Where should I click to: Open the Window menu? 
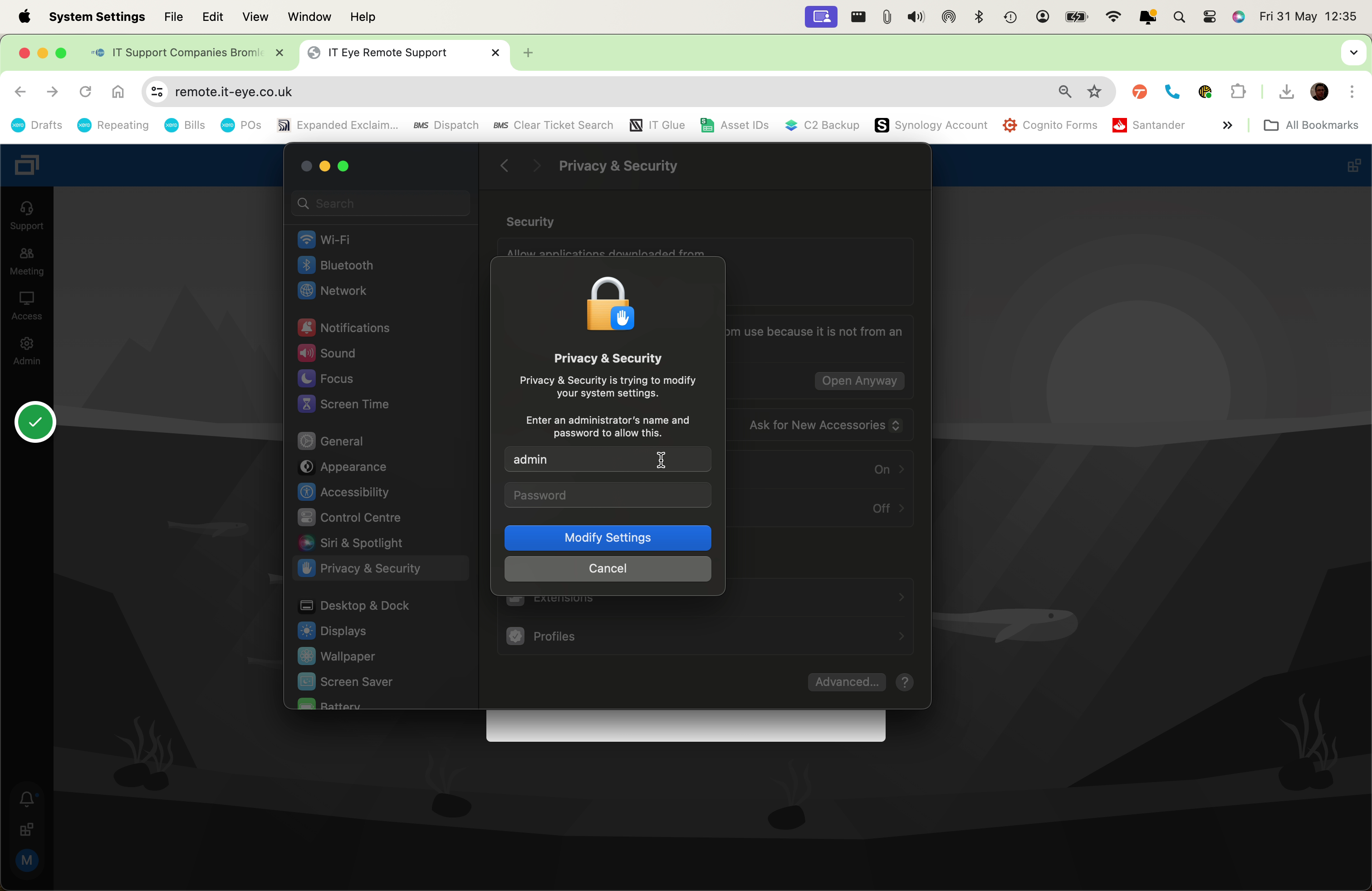[x=309, y=16]
